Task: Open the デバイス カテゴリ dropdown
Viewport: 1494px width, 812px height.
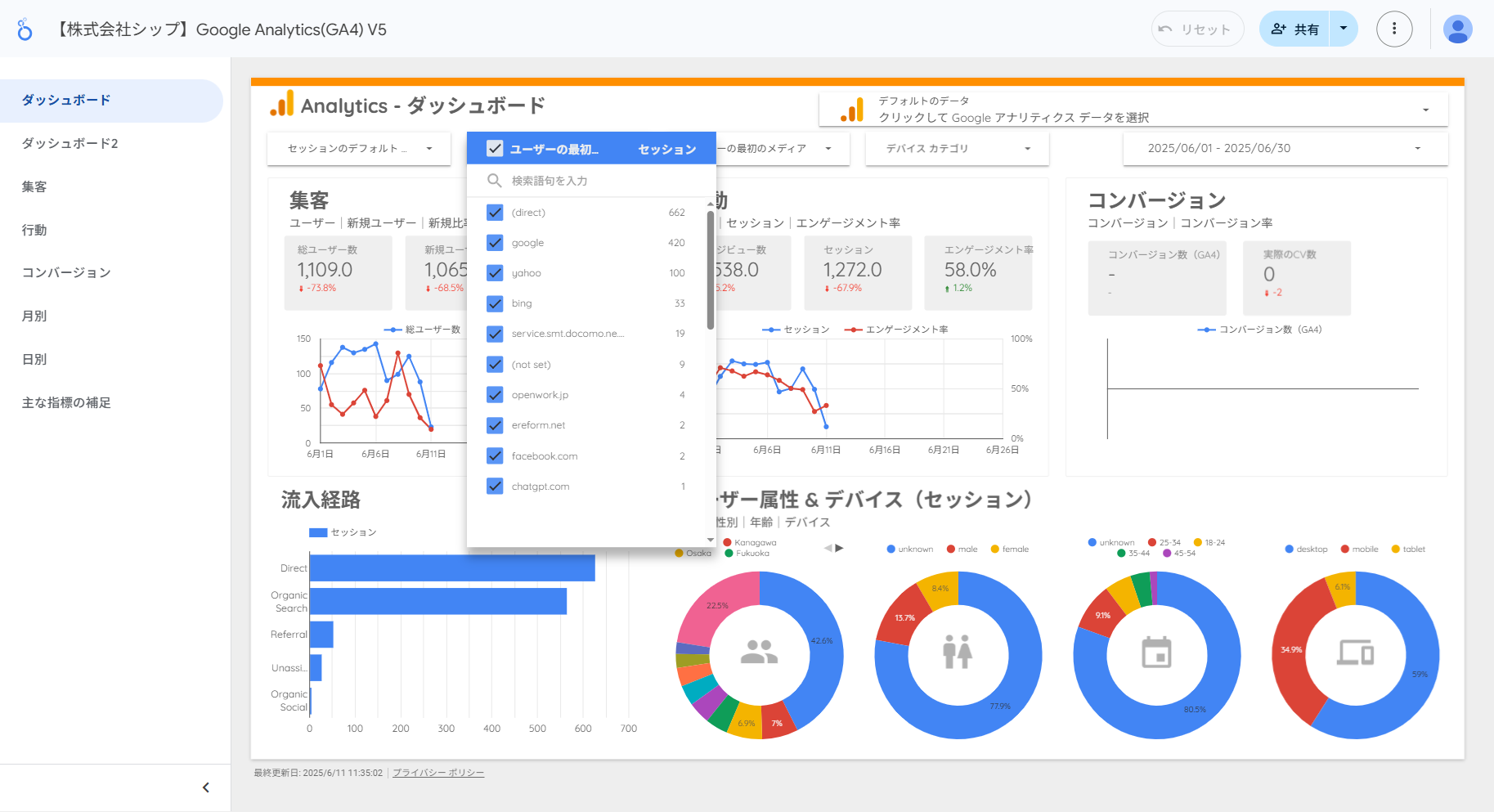Action: click(x=958, y=149)
